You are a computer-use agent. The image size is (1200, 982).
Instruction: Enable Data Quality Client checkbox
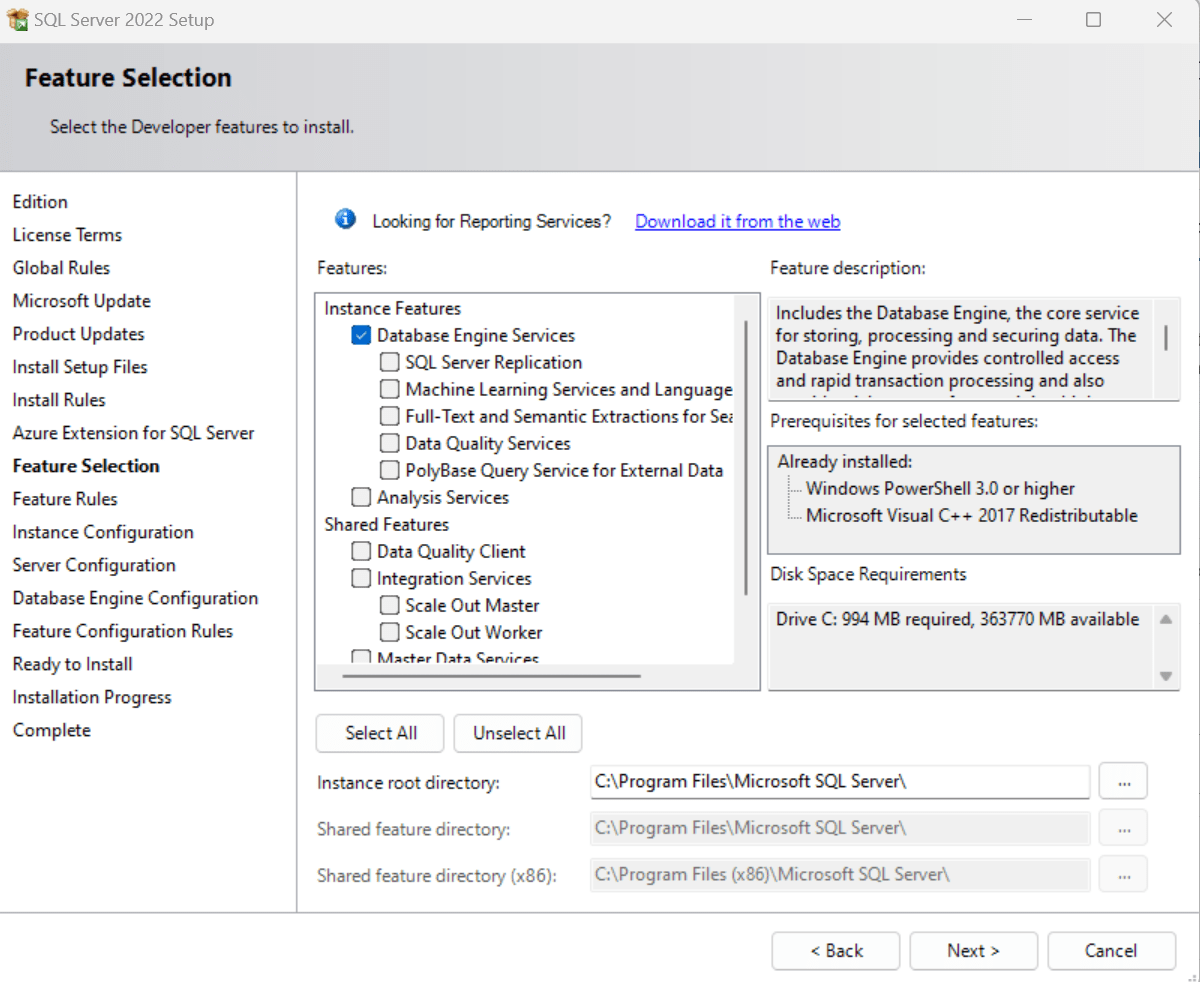[x=361, y=552]
